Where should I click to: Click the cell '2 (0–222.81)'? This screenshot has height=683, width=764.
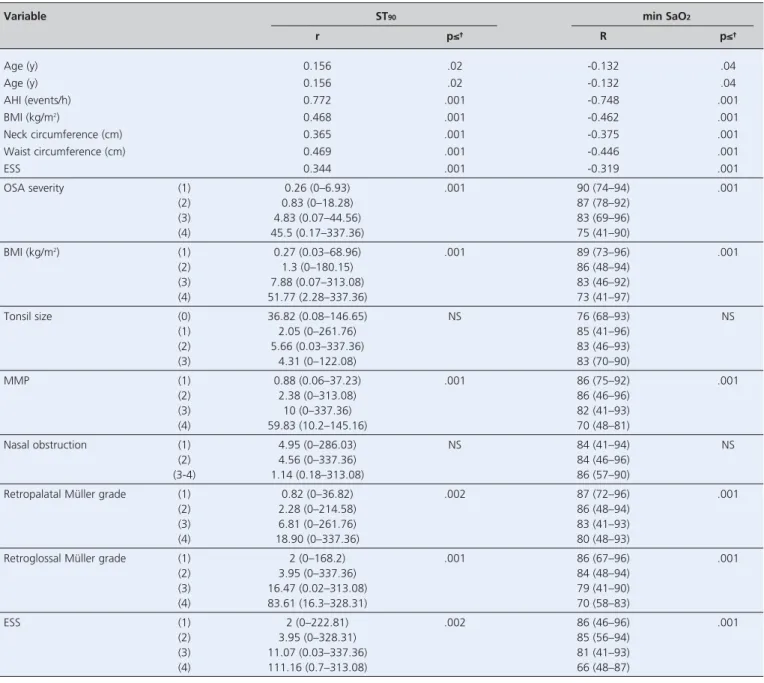[x=317, y=623]
